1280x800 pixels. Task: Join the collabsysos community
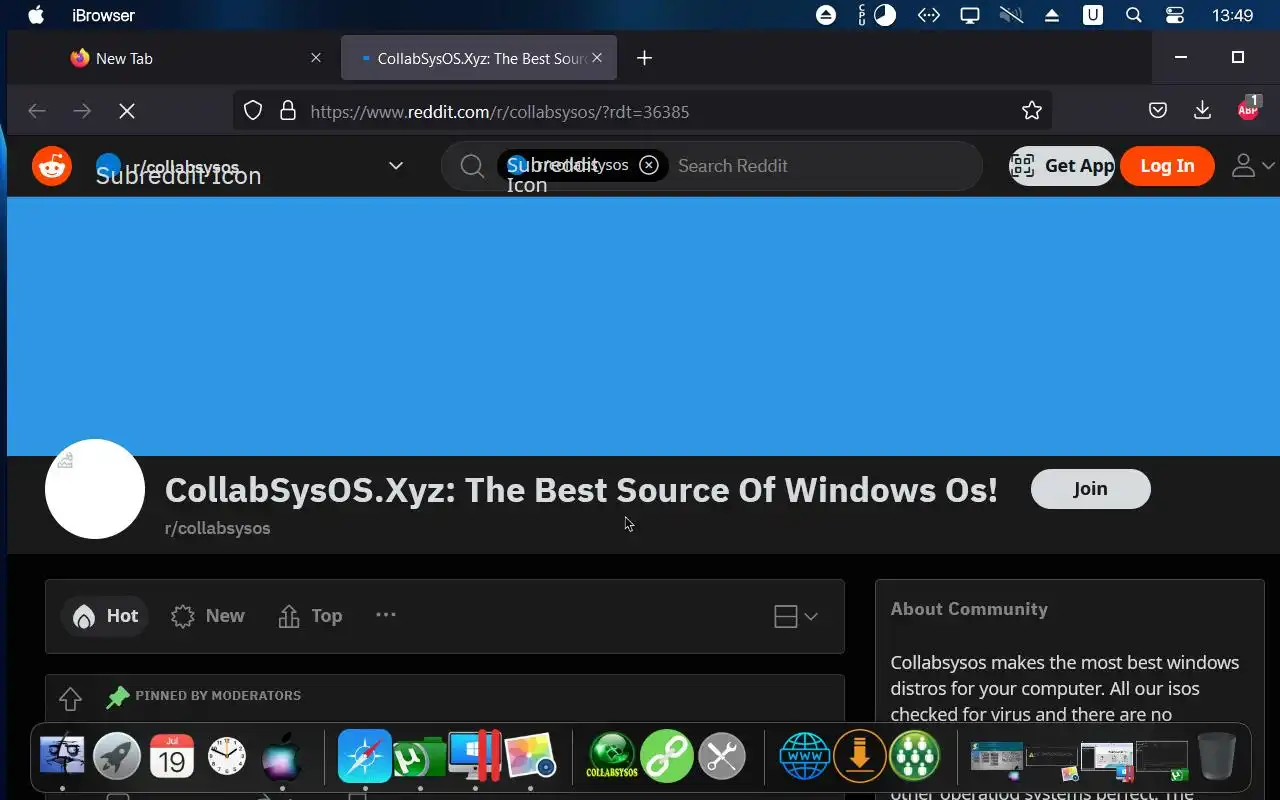1090,489
